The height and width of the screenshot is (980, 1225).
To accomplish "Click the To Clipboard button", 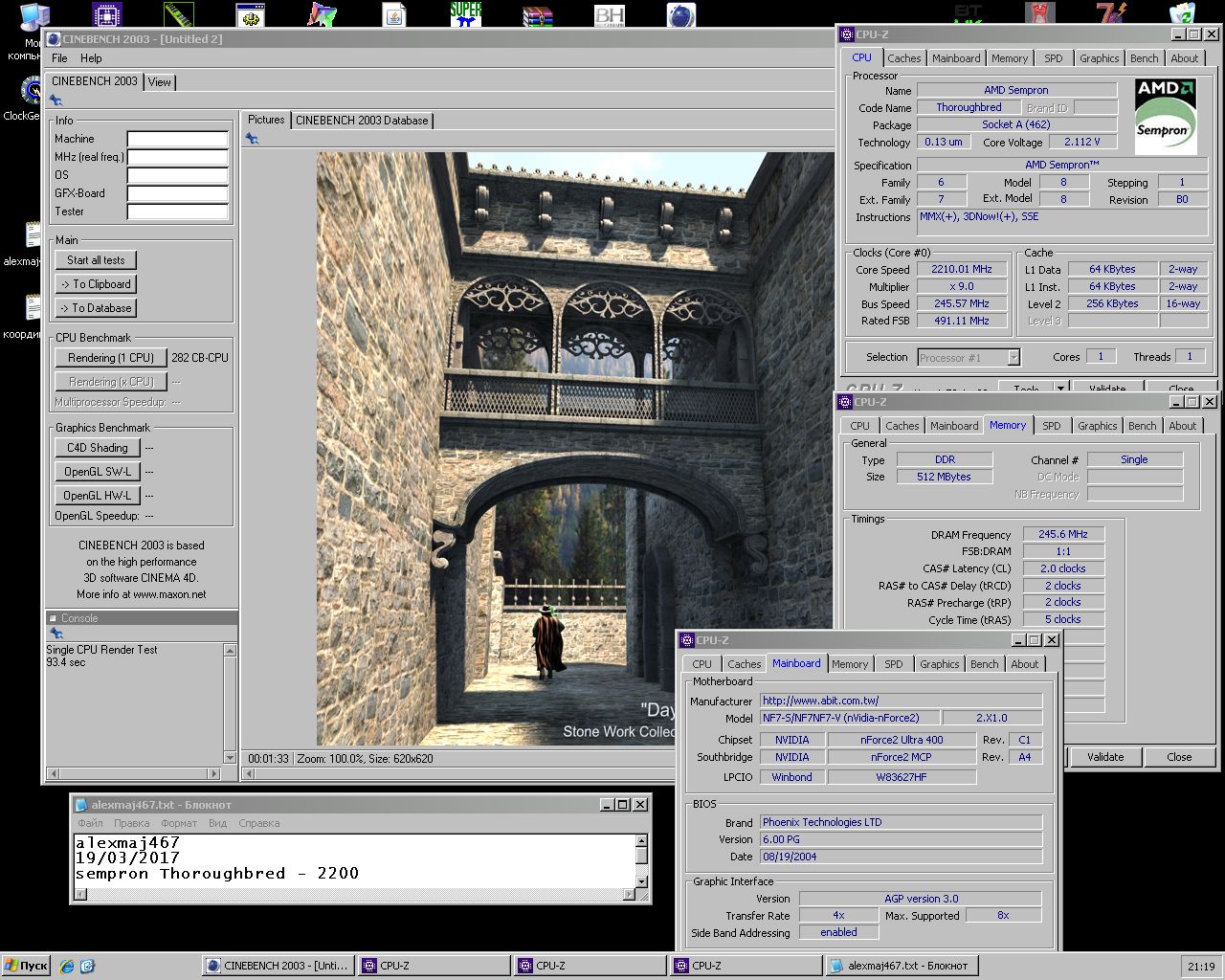I will click(96, 284).
